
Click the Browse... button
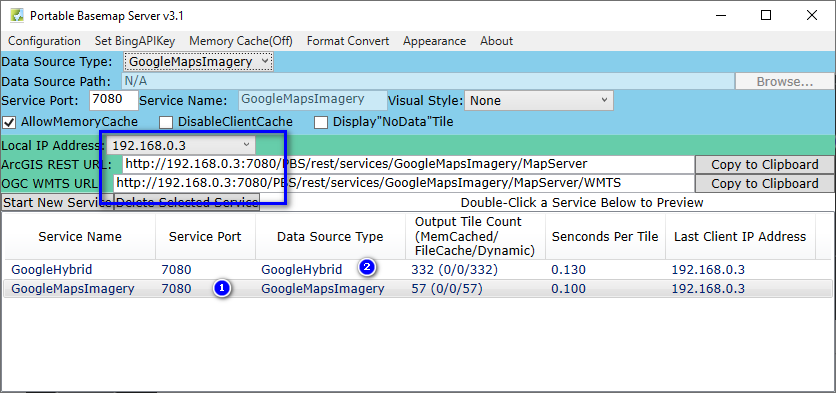pyautogui.click(x=785, y=82)
